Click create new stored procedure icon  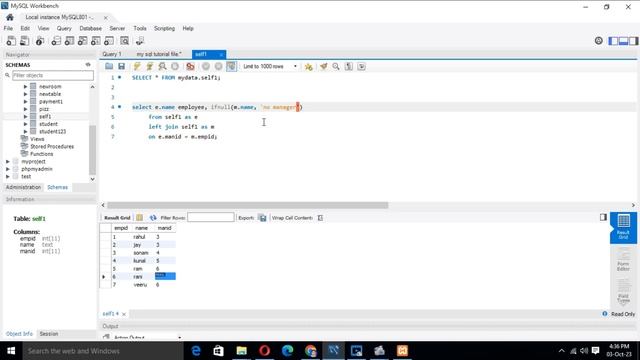point(96,41)
